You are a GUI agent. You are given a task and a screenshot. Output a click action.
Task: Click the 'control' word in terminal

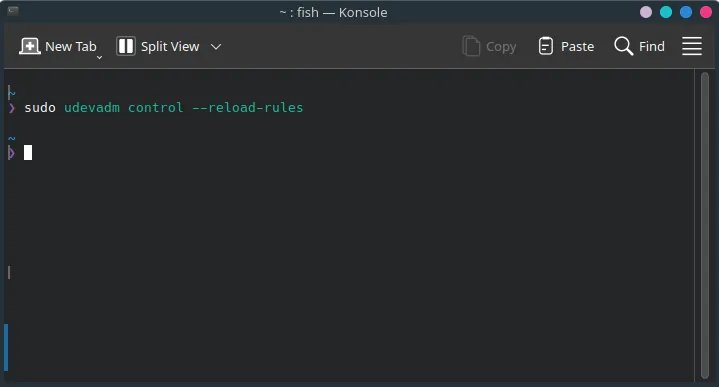tap(155, 108)
